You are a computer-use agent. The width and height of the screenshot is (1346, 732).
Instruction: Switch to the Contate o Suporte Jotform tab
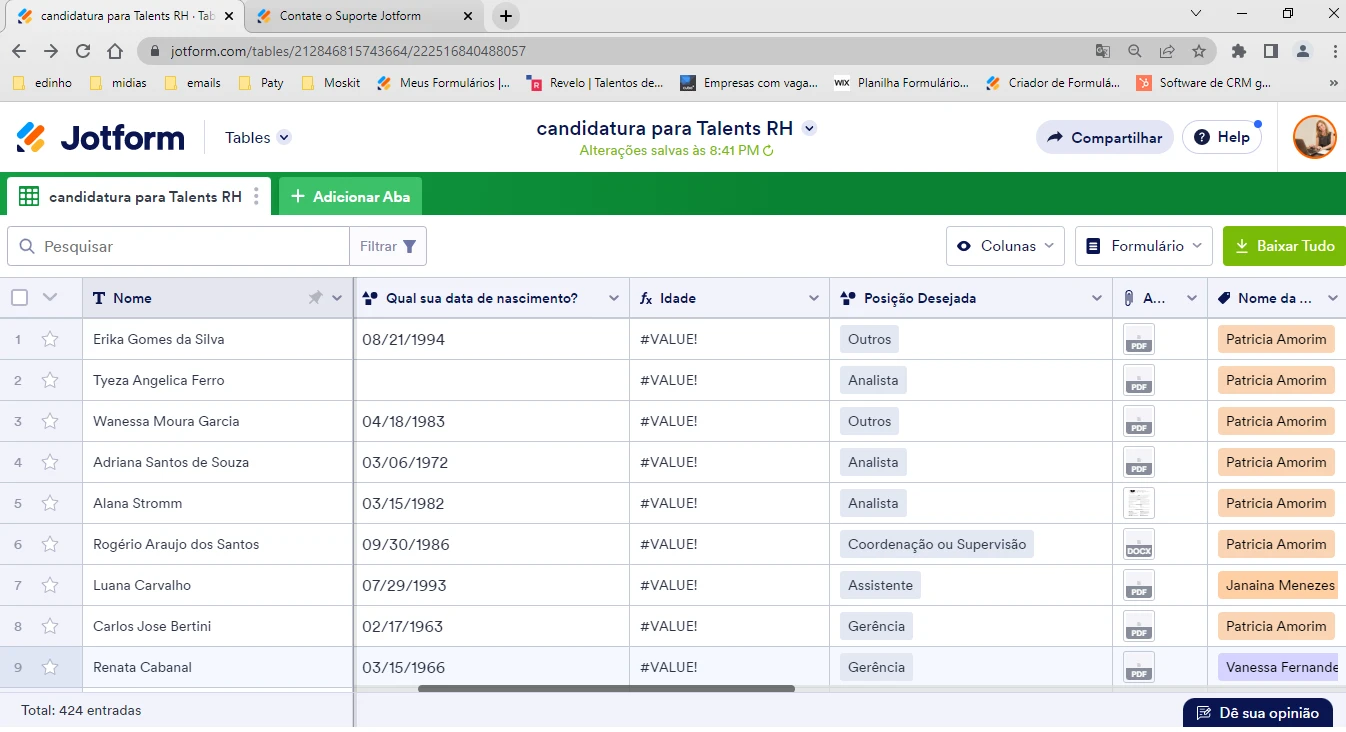(x=350, y=16)
